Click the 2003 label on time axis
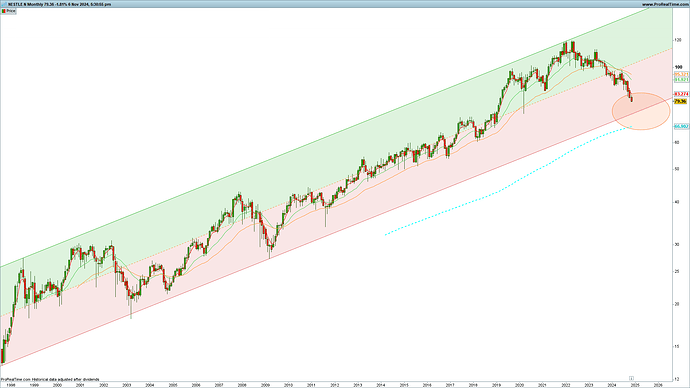 126,385
